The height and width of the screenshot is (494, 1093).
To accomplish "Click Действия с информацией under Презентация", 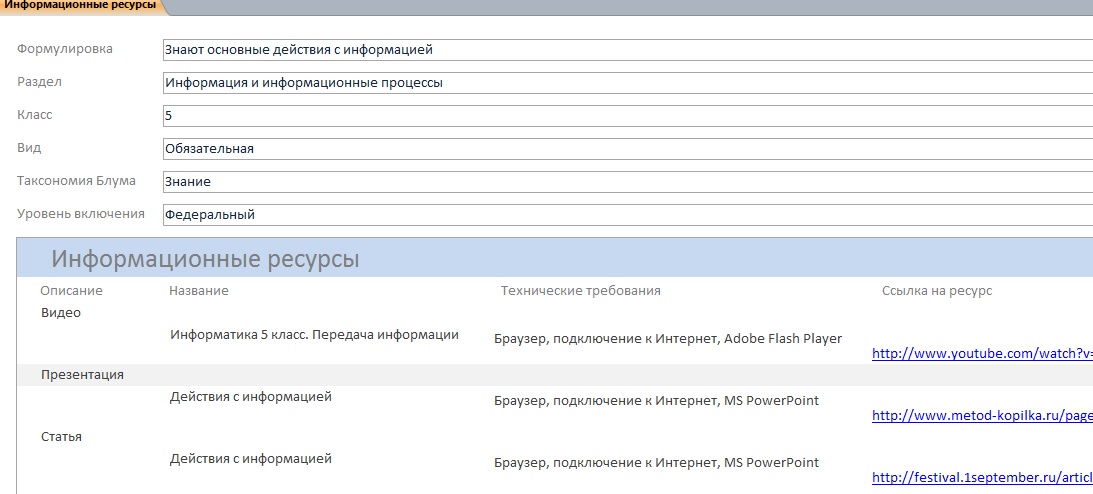I will [251, 397].
